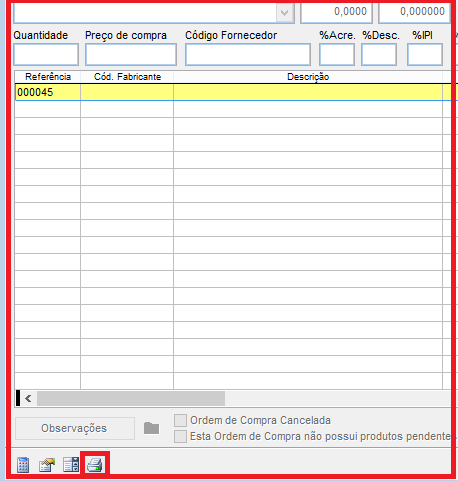Viewport: 458px width, 481px height.
Task: Click the Observações button
Action: coord(75,428)
